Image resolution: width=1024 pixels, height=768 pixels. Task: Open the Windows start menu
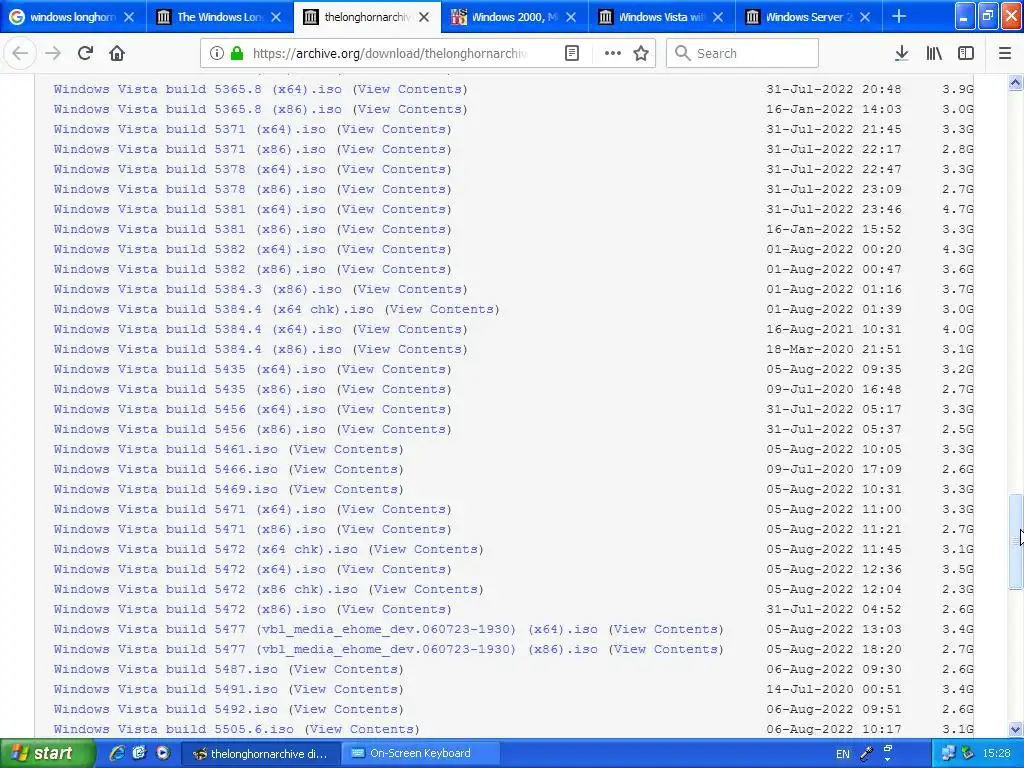pyautogui.click(x=47, y=754)
